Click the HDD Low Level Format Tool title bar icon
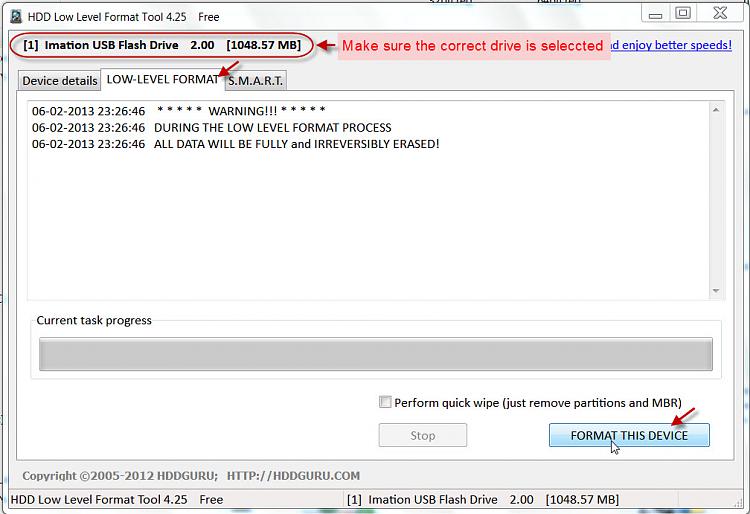Image resolution: width=750 pixels, height=514 pixels. pos(16,17)
